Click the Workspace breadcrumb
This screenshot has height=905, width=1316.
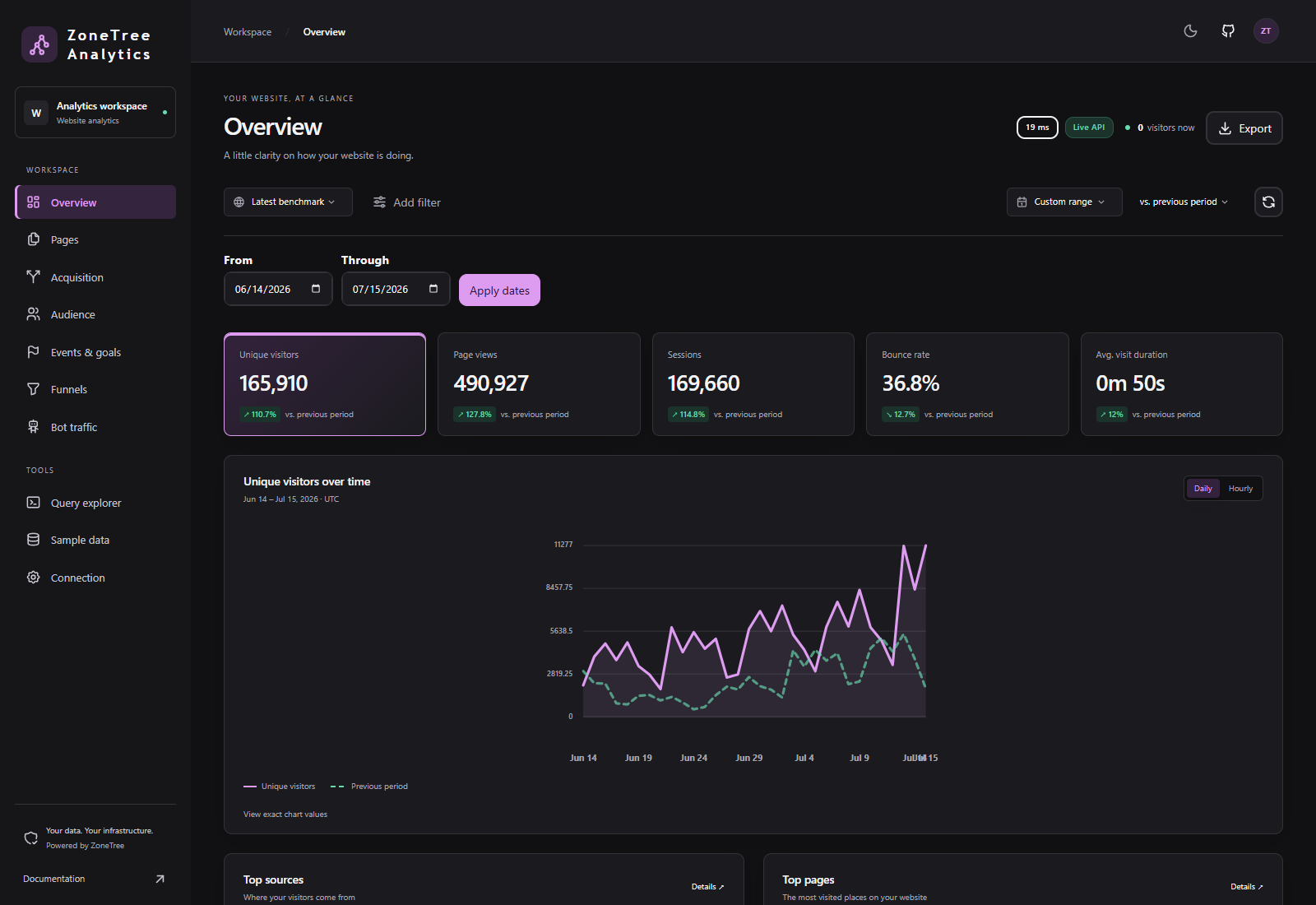(248, 32)
